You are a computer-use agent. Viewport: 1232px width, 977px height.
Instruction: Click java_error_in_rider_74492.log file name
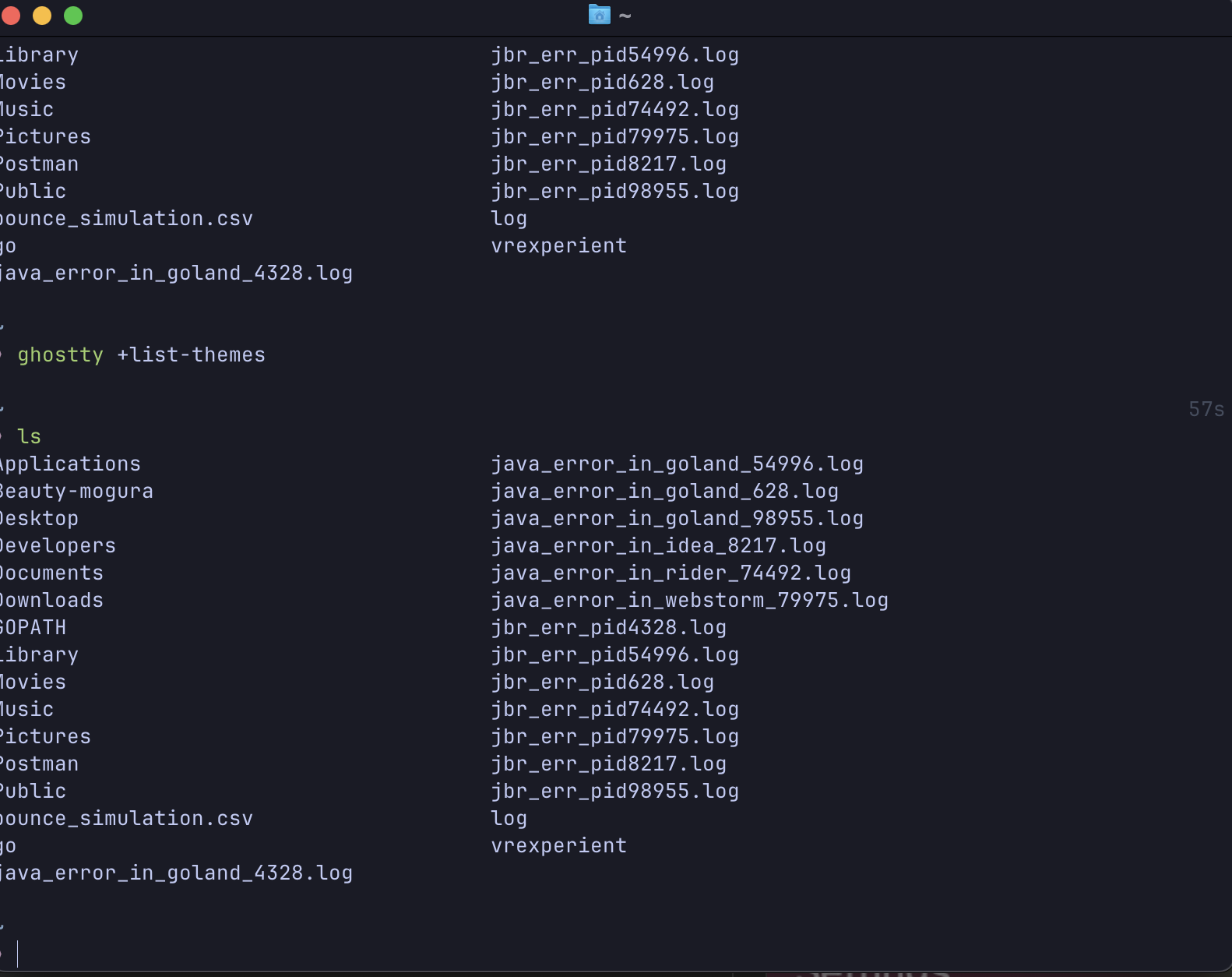click(671, 573)
